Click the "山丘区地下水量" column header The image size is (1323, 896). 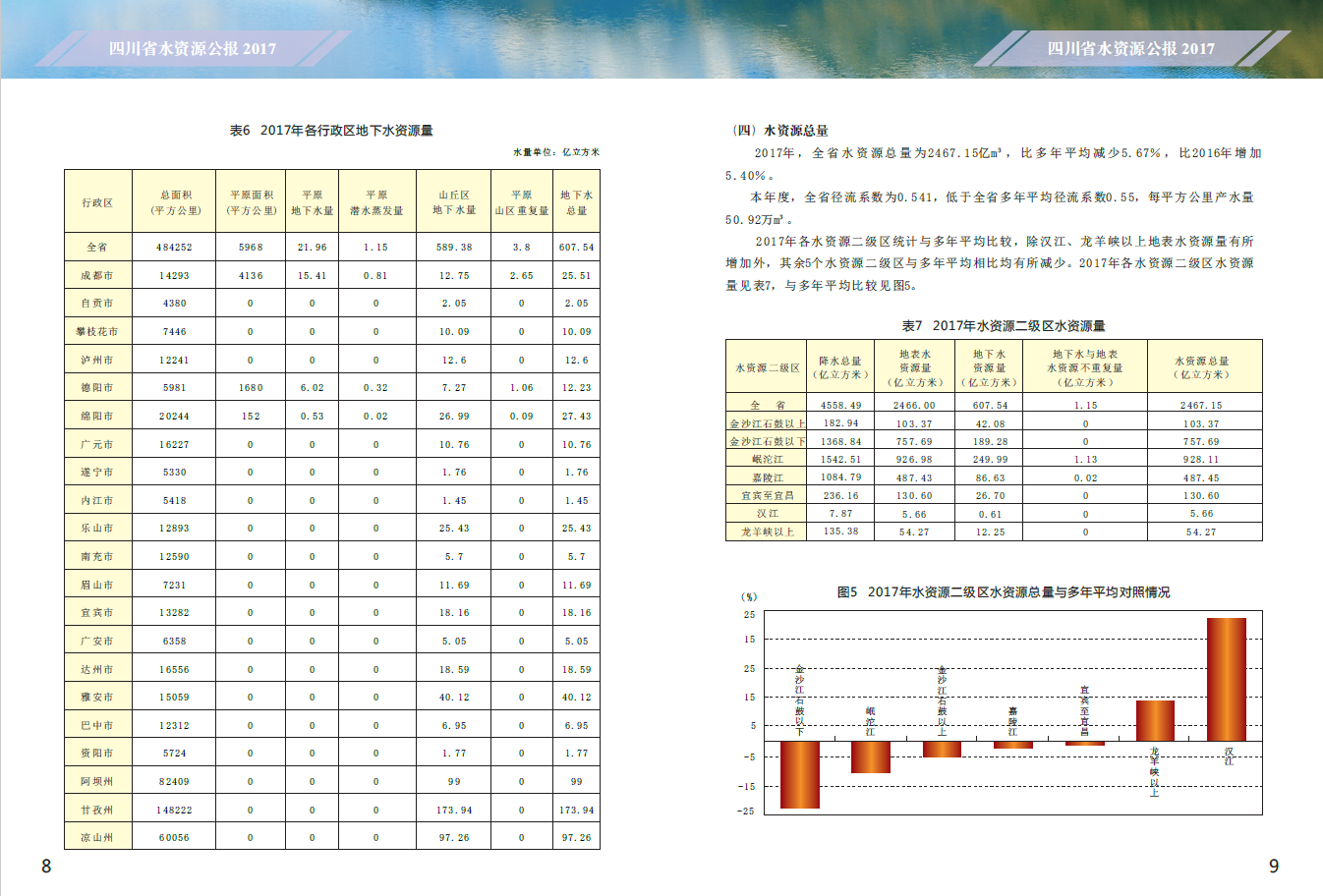(x=454, y=202)
